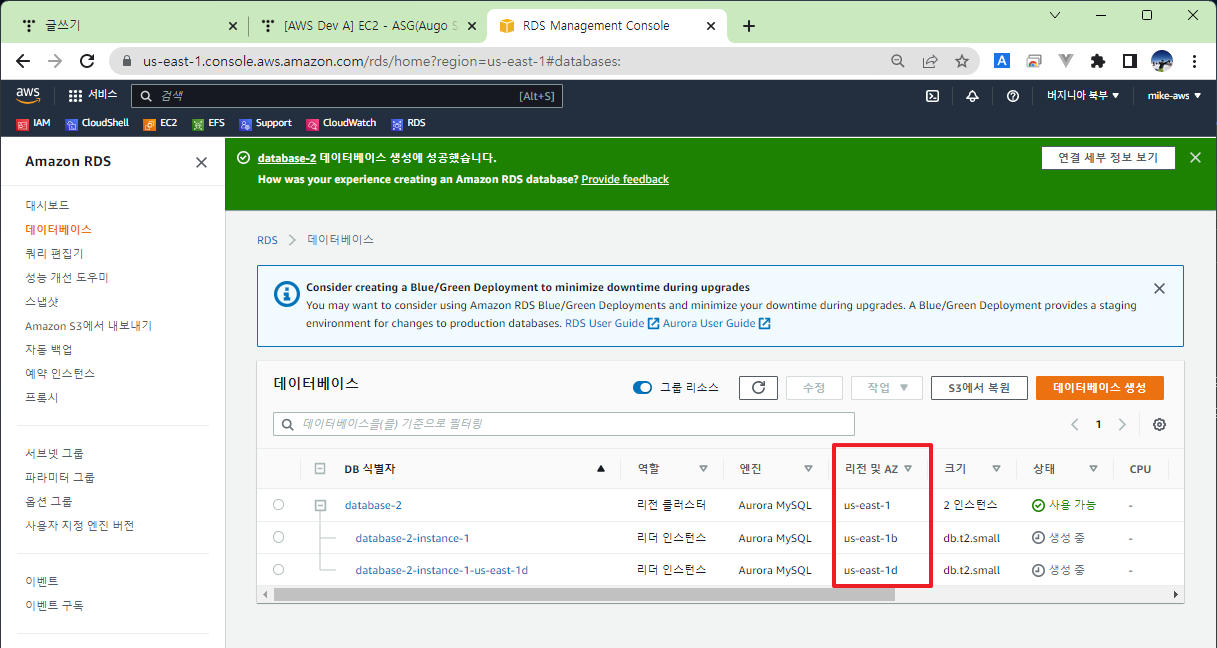Screen dimensions: 1217x648
Task: Collapse all rows via header expander
Action: [x=320, y=469]
